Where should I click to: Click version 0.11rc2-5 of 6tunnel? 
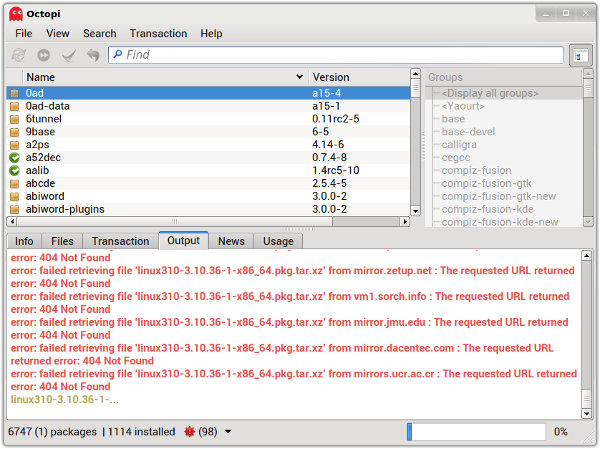[336, 119]
